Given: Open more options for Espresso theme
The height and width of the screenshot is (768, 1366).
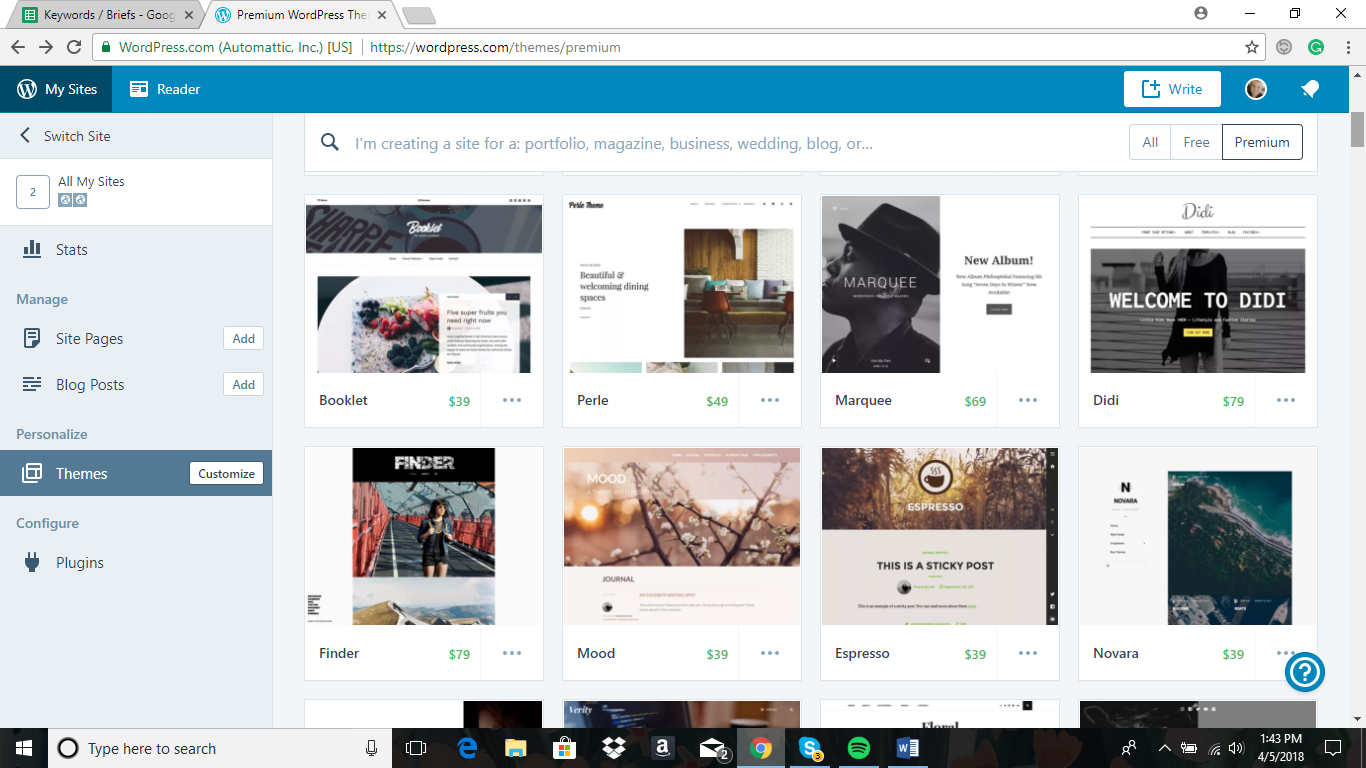Looking at the screenshot, I should (x=1028, y=653).
